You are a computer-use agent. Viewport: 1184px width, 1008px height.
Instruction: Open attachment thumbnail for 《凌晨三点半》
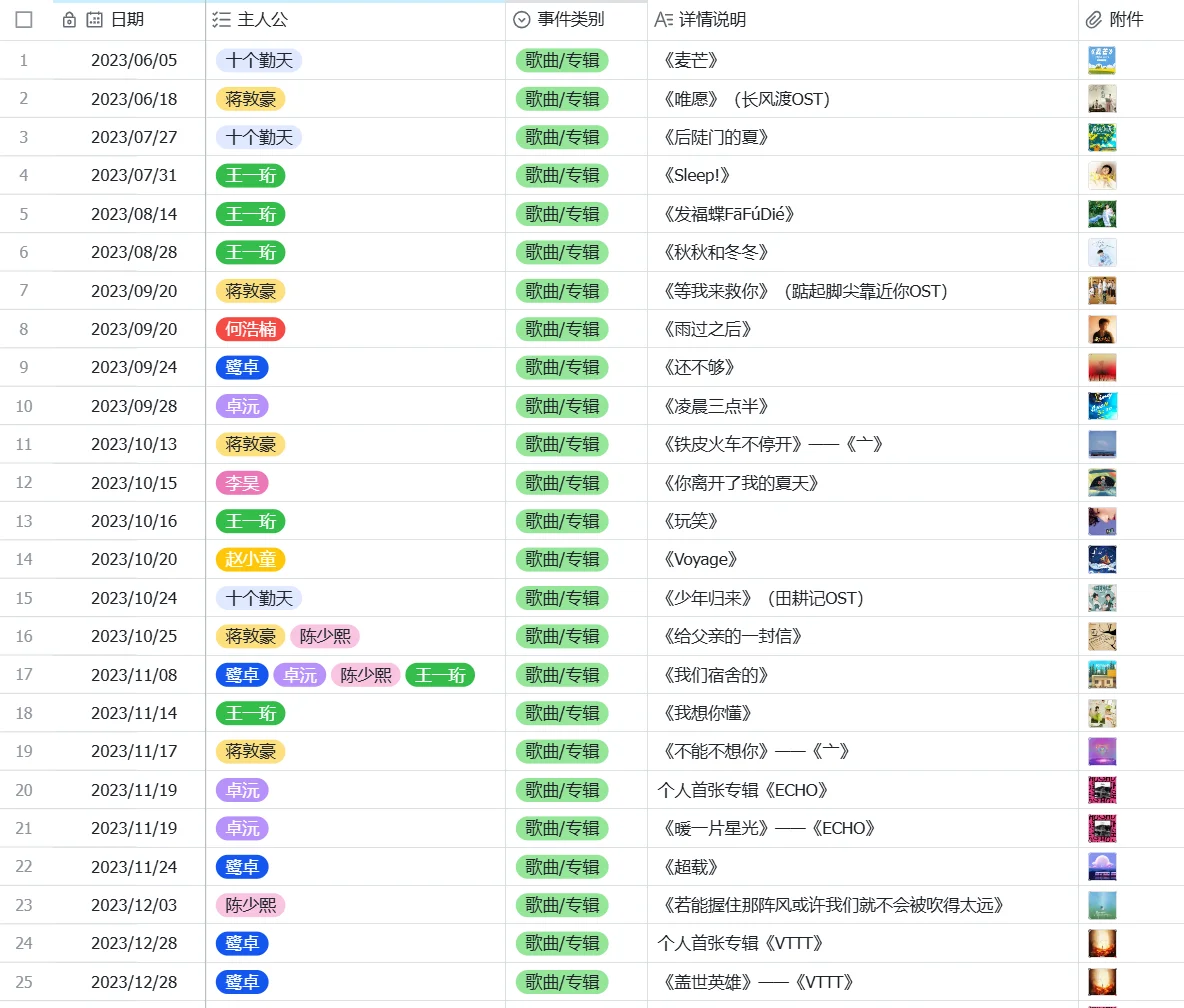coord(1102,405)
